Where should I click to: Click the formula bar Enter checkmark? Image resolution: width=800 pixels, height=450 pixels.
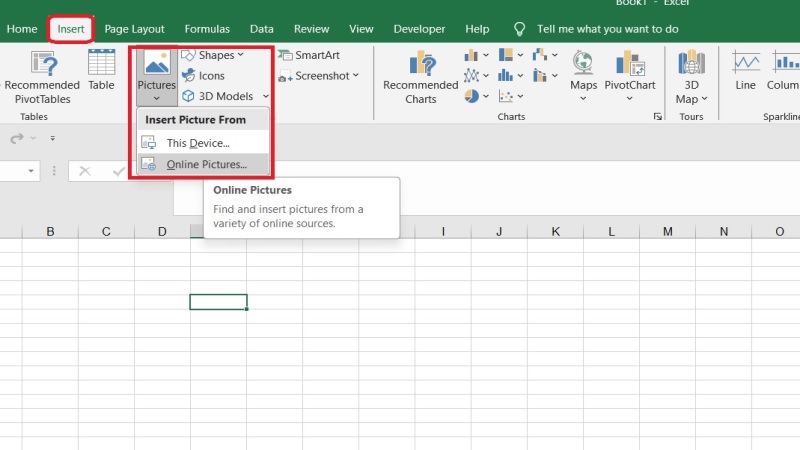(118, 171)
